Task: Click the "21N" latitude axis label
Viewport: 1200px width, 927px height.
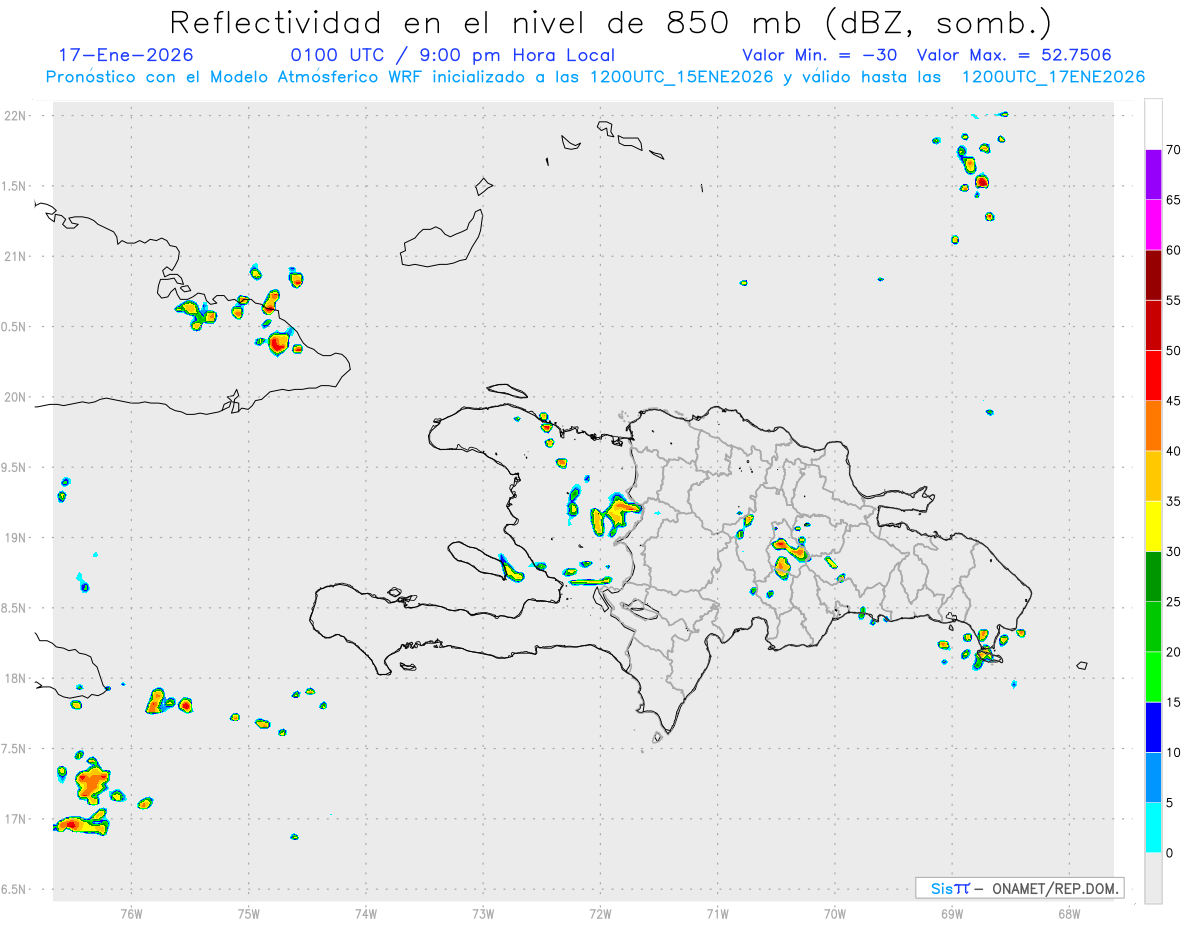Action: 15,256
